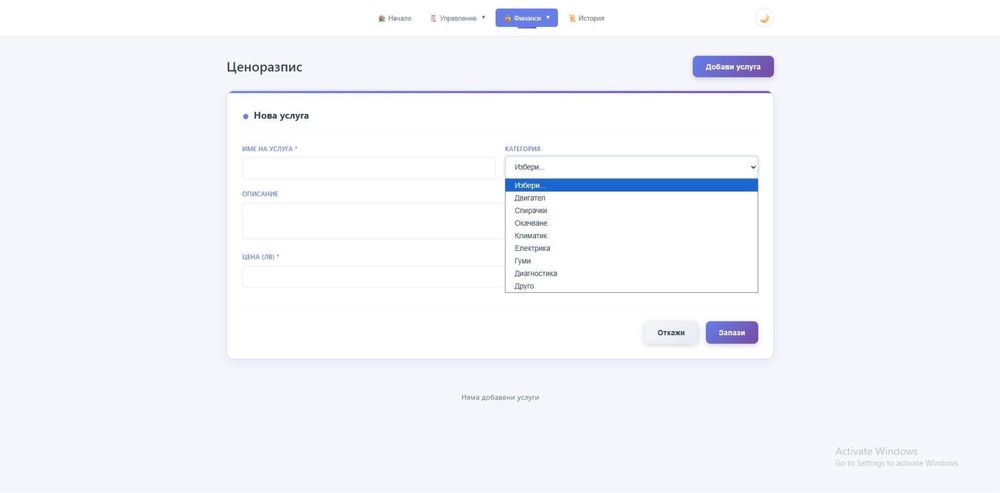Click the house icon next to Начало
This screenshot has height=493, width=1000.
click(382, 18)
